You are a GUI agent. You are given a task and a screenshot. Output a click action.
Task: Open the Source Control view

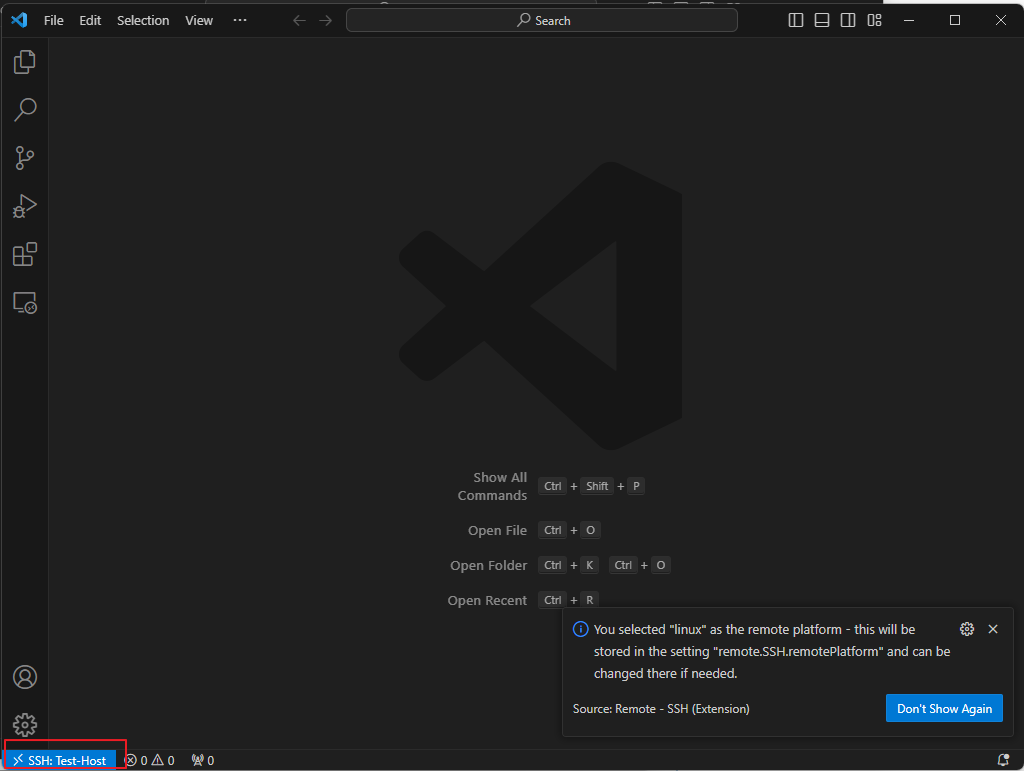tap(24, 158)
